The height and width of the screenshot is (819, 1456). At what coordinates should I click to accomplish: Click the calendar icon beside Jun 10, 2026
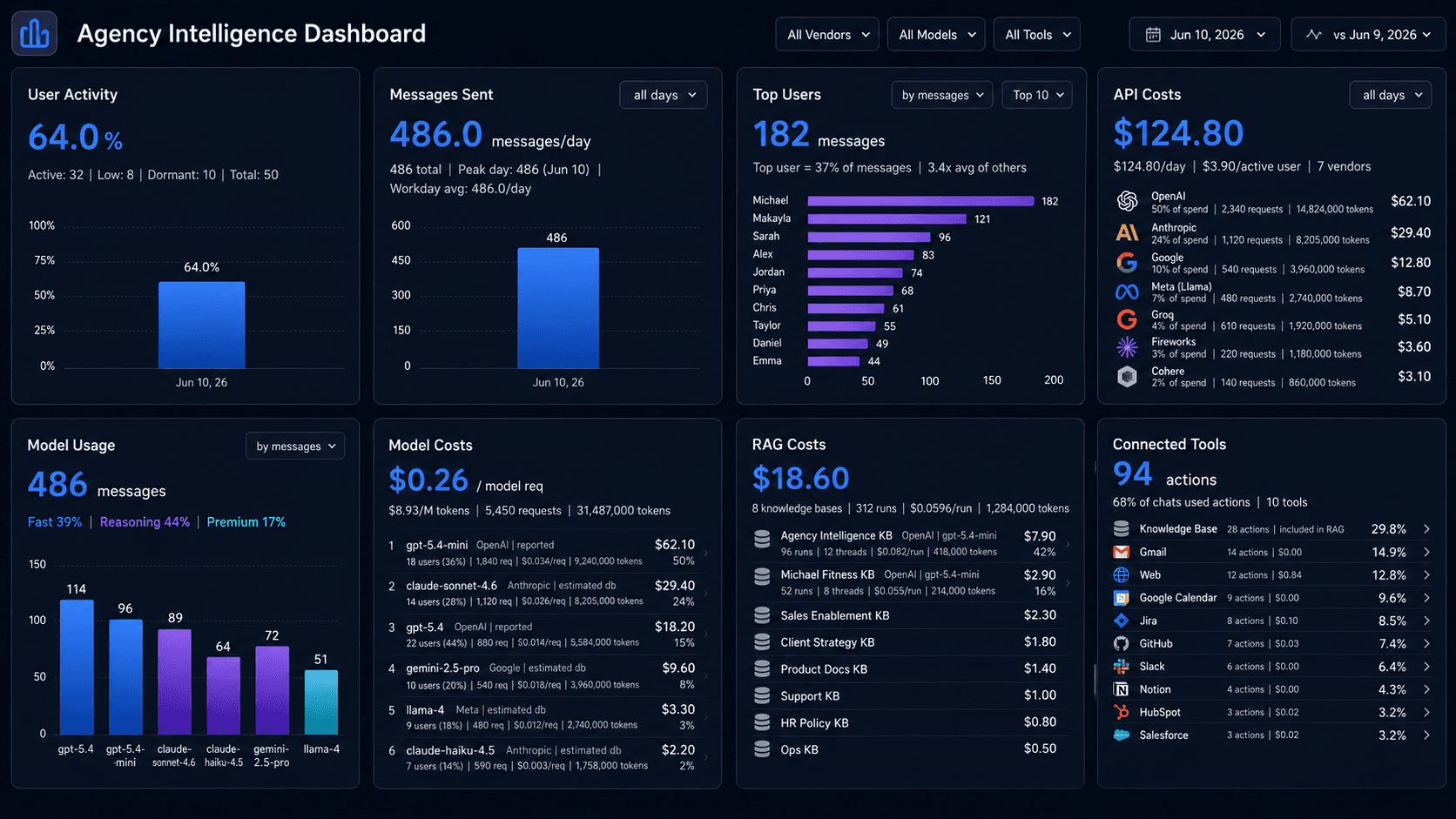pyautogui.click(x=1153, y=35)
